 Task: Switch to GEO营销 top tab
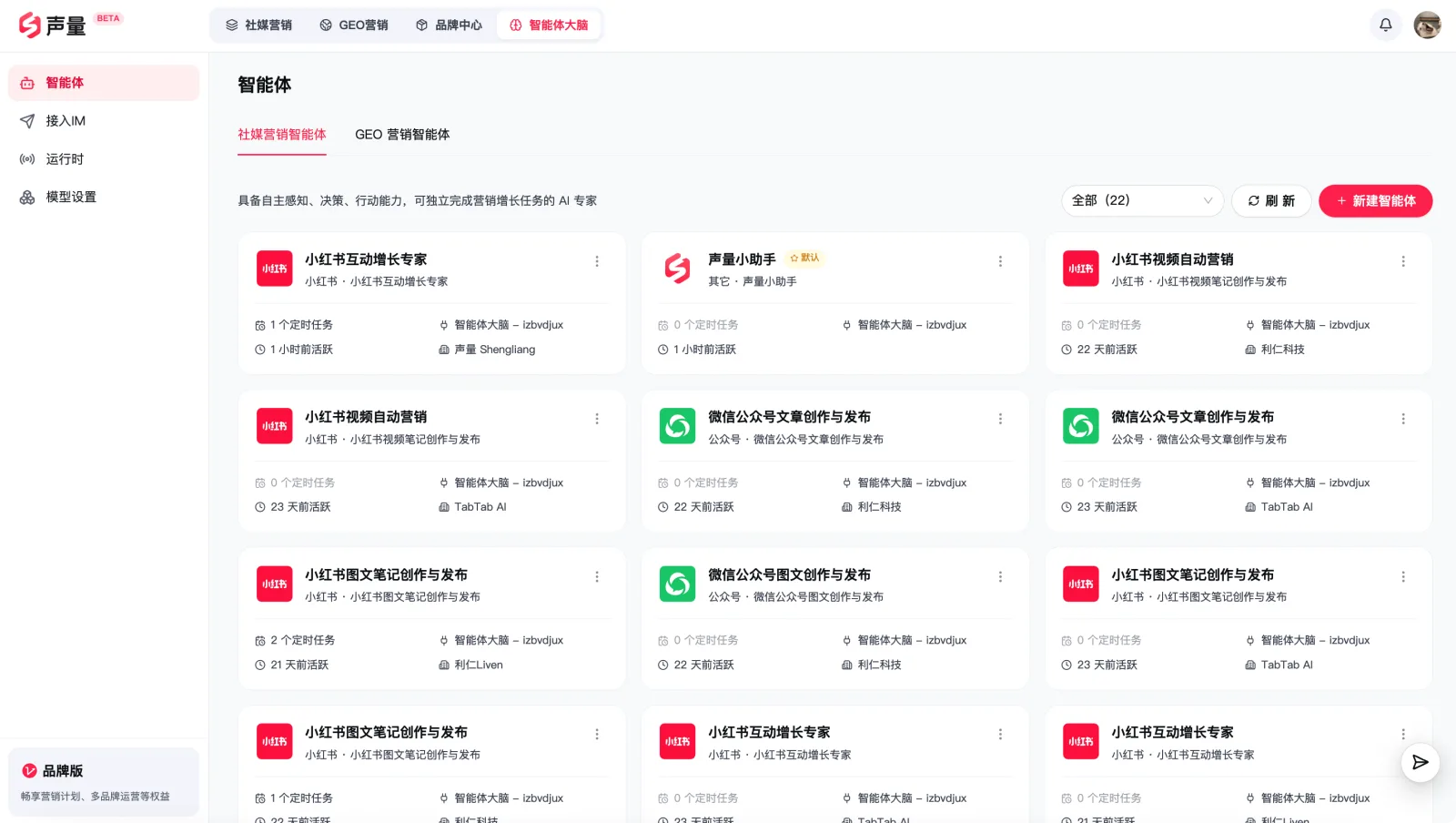coord(354,25)
